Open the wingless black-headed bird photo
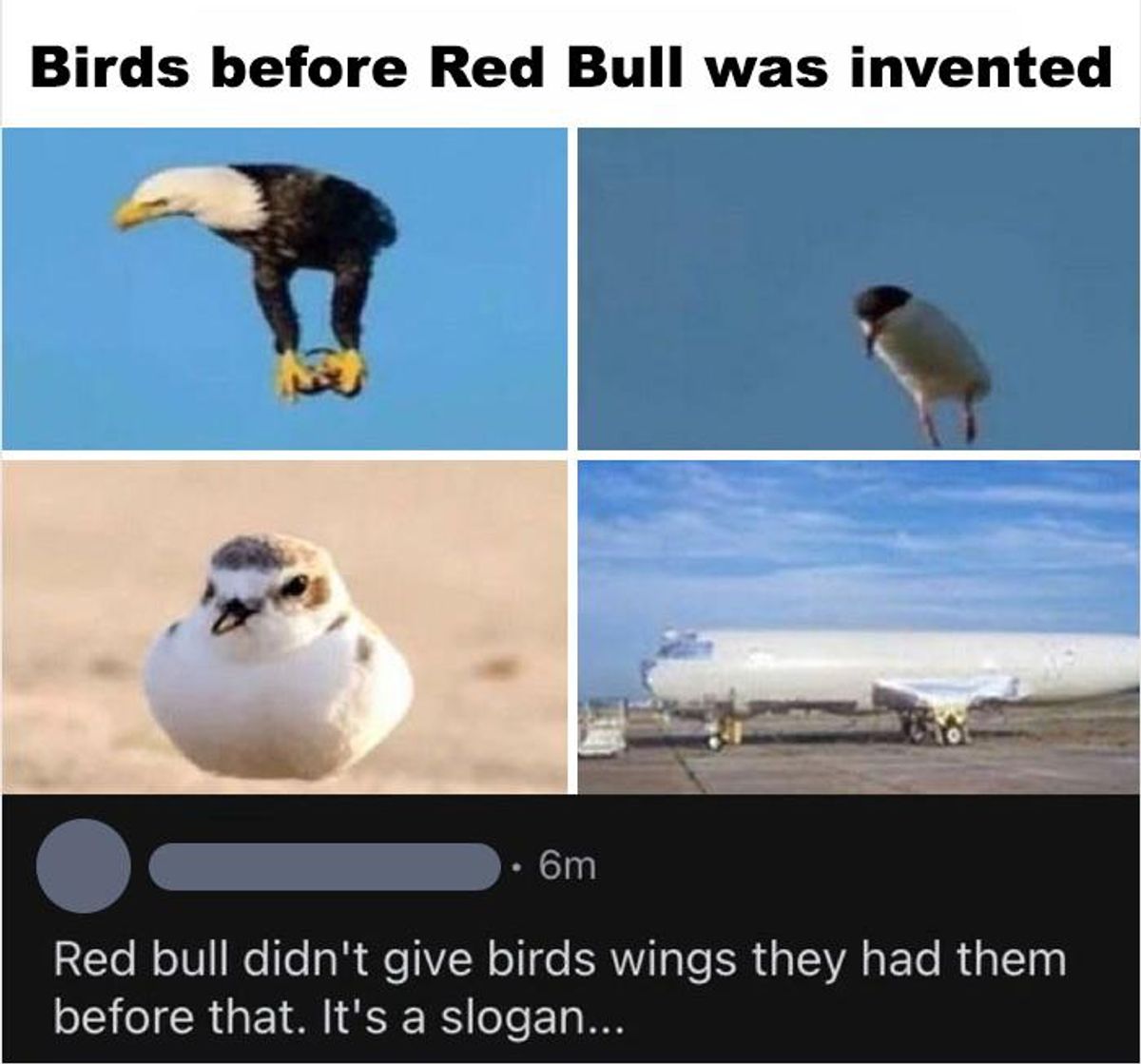1141x1064 pixels. 859,288
